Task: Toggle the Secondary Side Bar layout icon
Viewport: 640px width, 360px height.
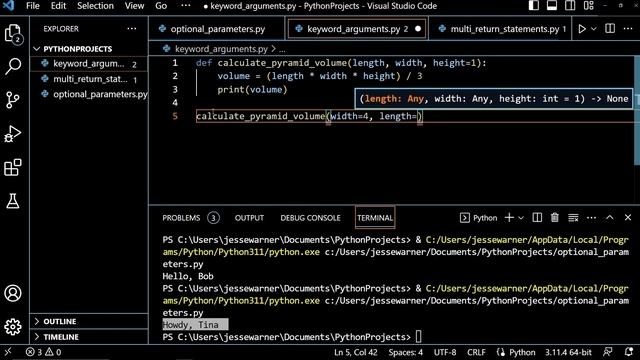Action: click(570, 6)
